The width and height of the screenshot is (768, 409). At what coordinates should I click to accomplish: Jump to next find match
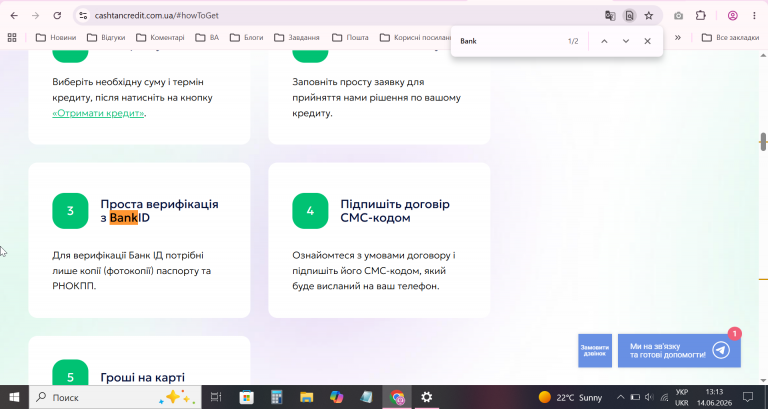626,41
